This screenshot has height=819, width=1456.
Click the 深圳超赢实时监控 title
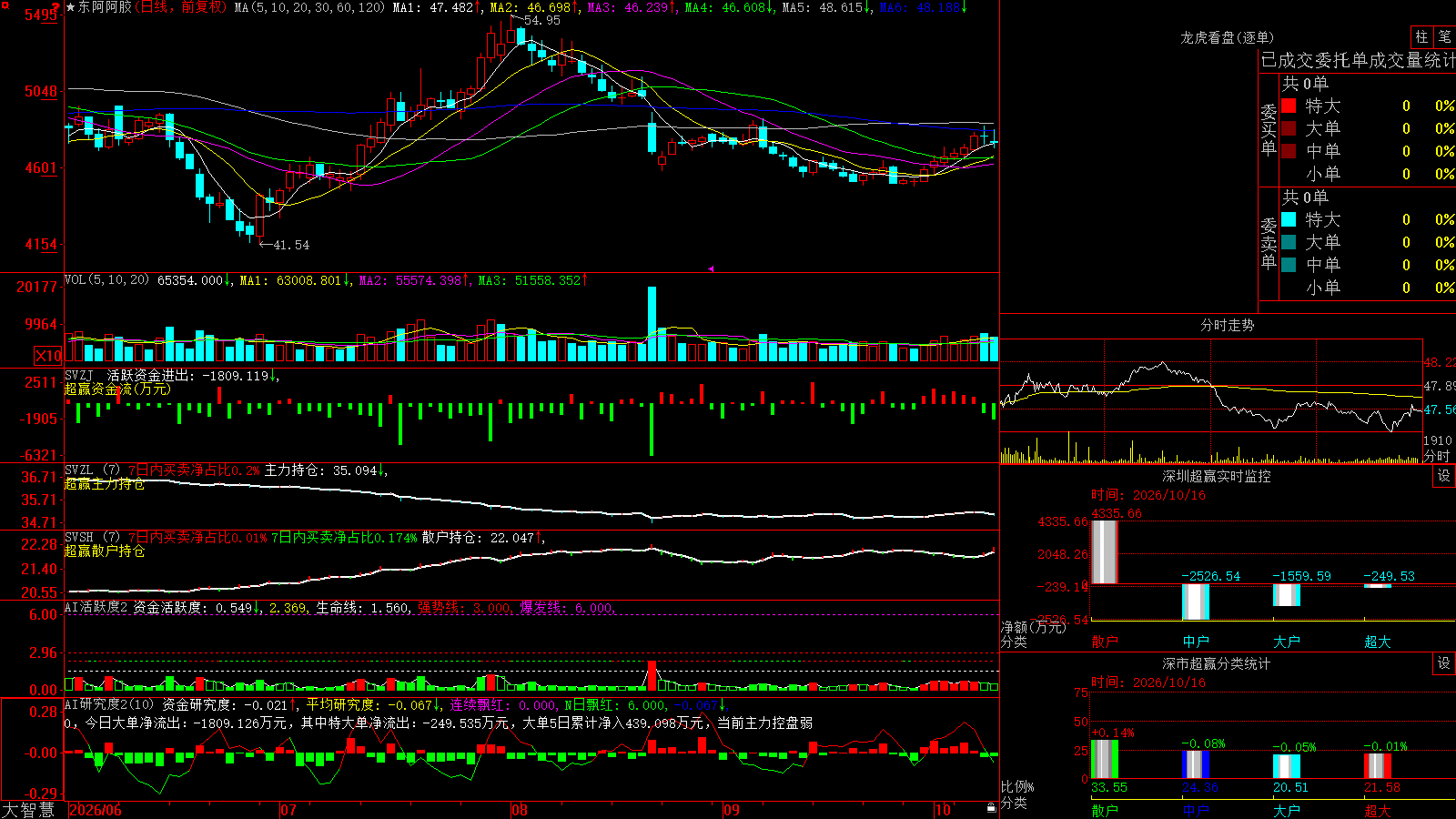pos(1217,476)
